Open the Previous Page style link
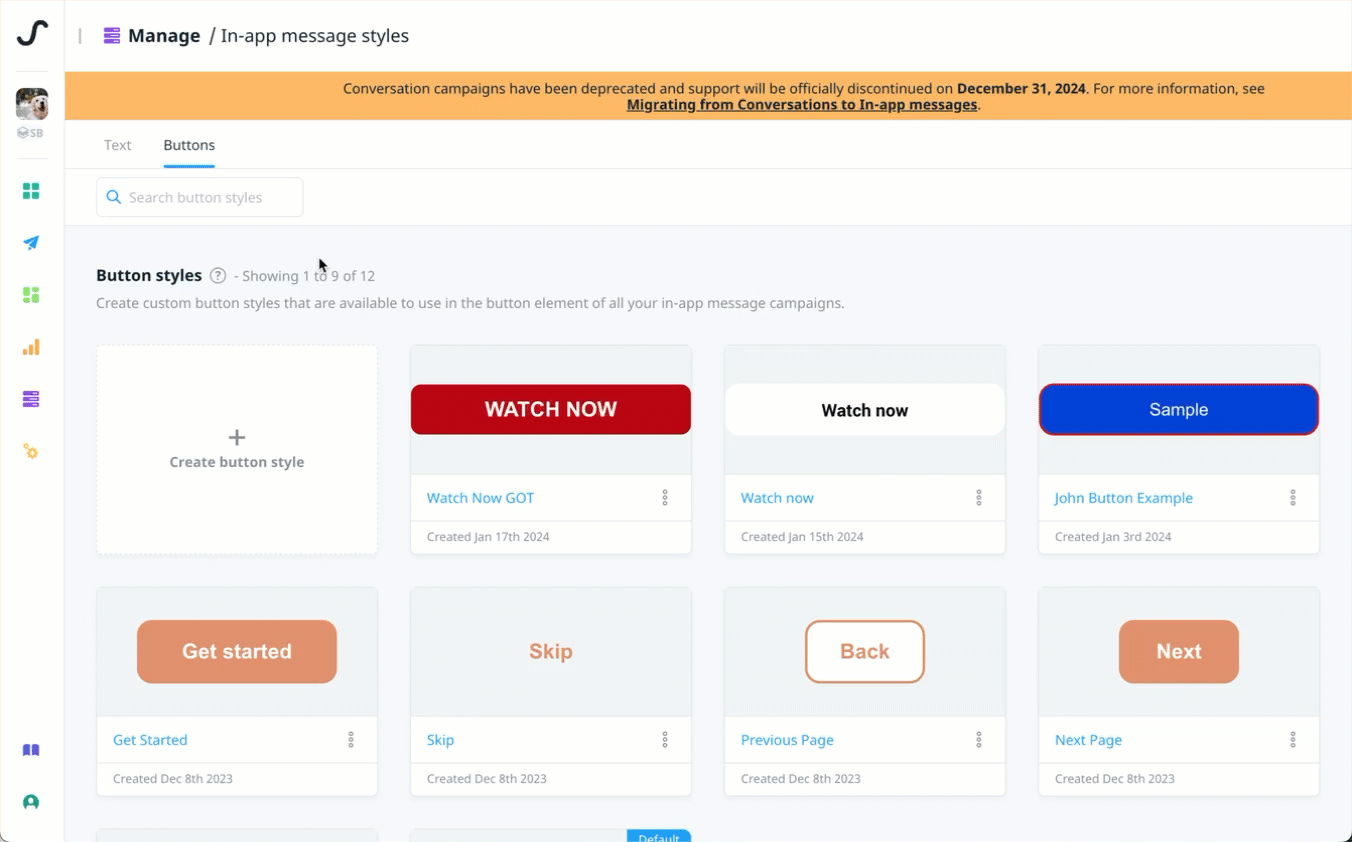Screen dimensions: 1352x842 787,740
